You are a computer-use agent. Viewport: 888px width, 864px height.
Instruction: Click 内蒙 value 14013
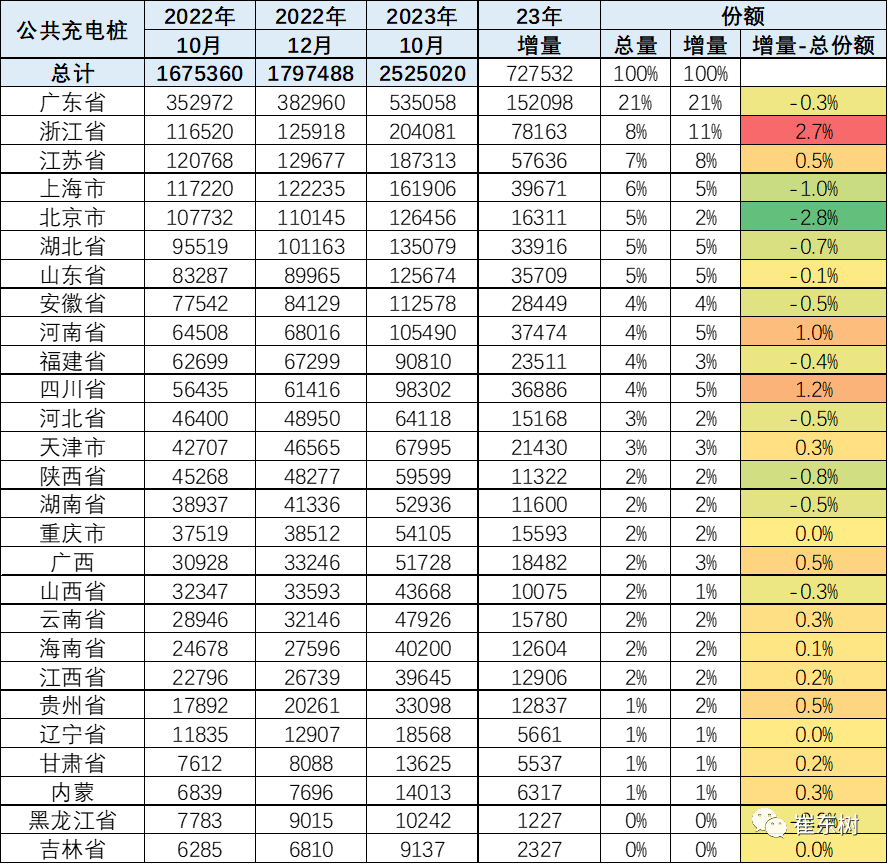click(x=422, y=792)
